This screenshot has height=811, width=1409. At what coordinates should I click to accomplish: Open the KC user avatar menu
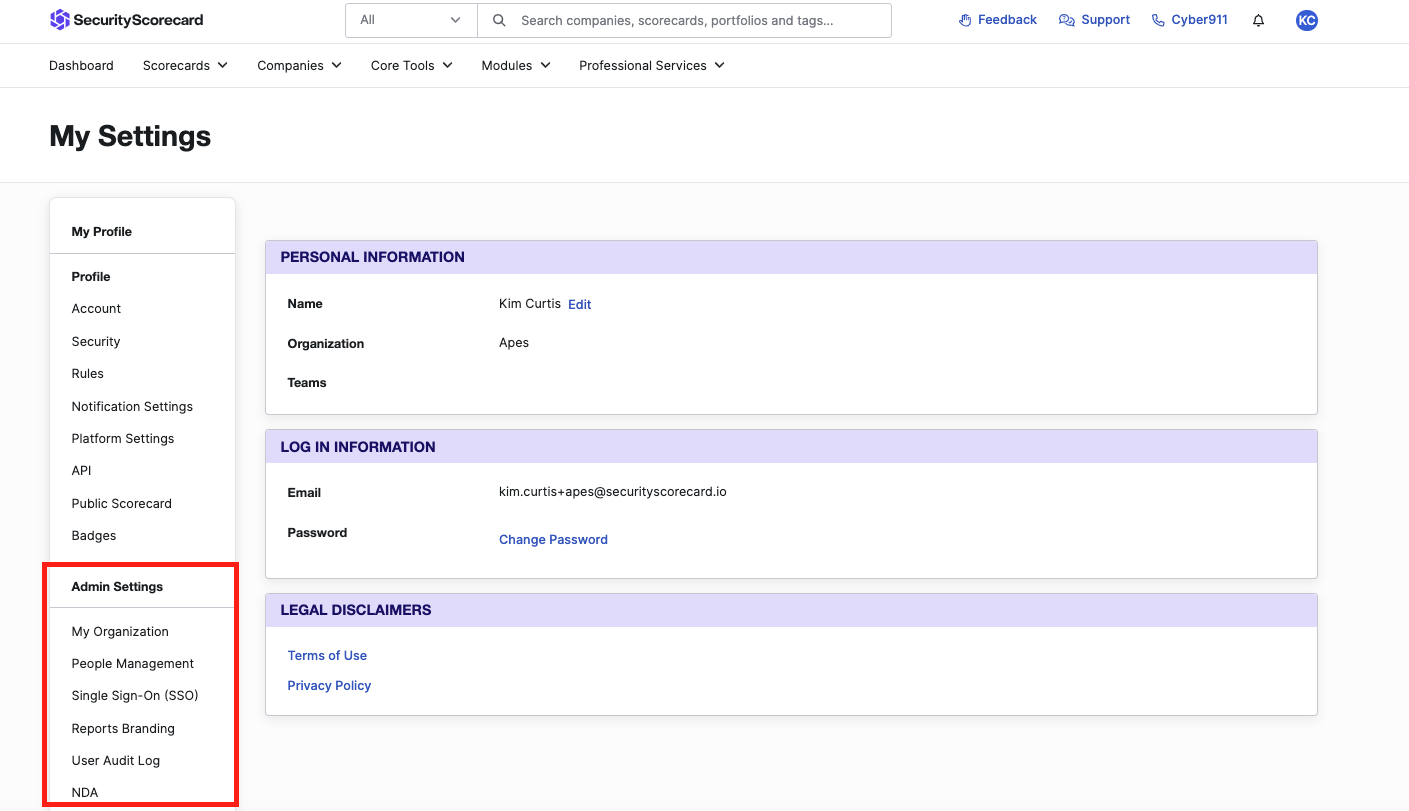coord(1306,20)
